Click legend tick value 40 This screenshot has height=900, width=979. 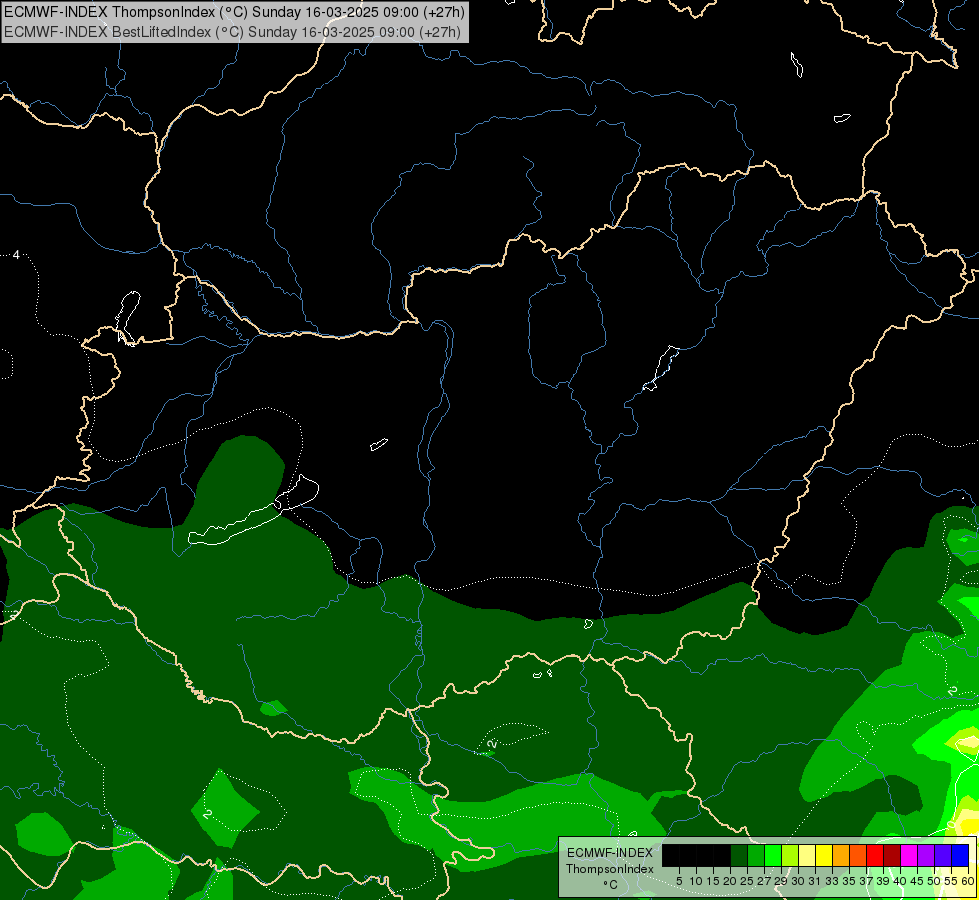tap(900, 881)
